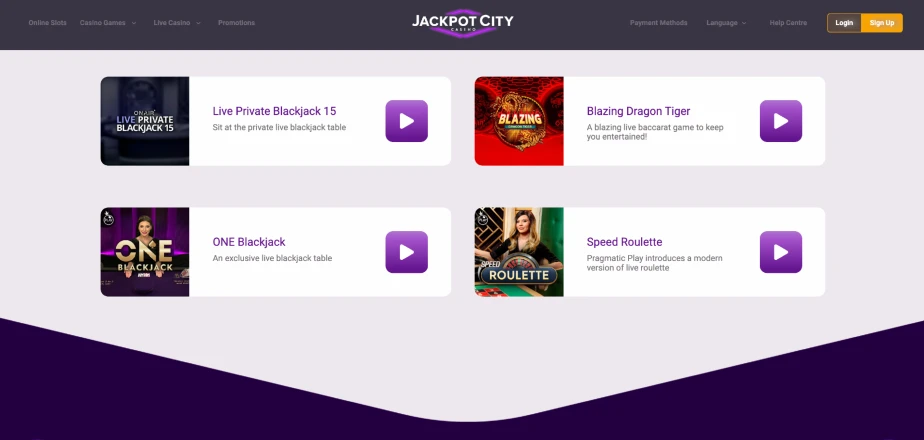Open Live Private Blackjack 15 title link

click(x=274, y=111)
